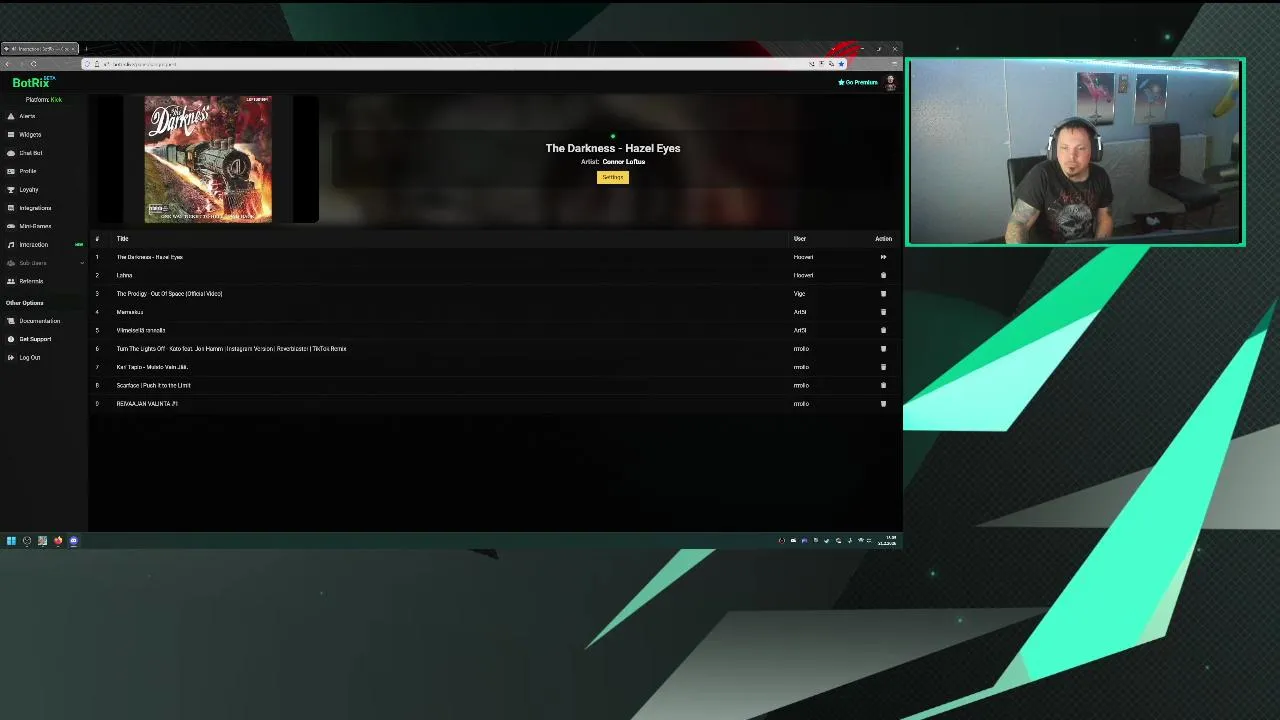
Task: Open the user avatar menu
Action: pos(891,83)
